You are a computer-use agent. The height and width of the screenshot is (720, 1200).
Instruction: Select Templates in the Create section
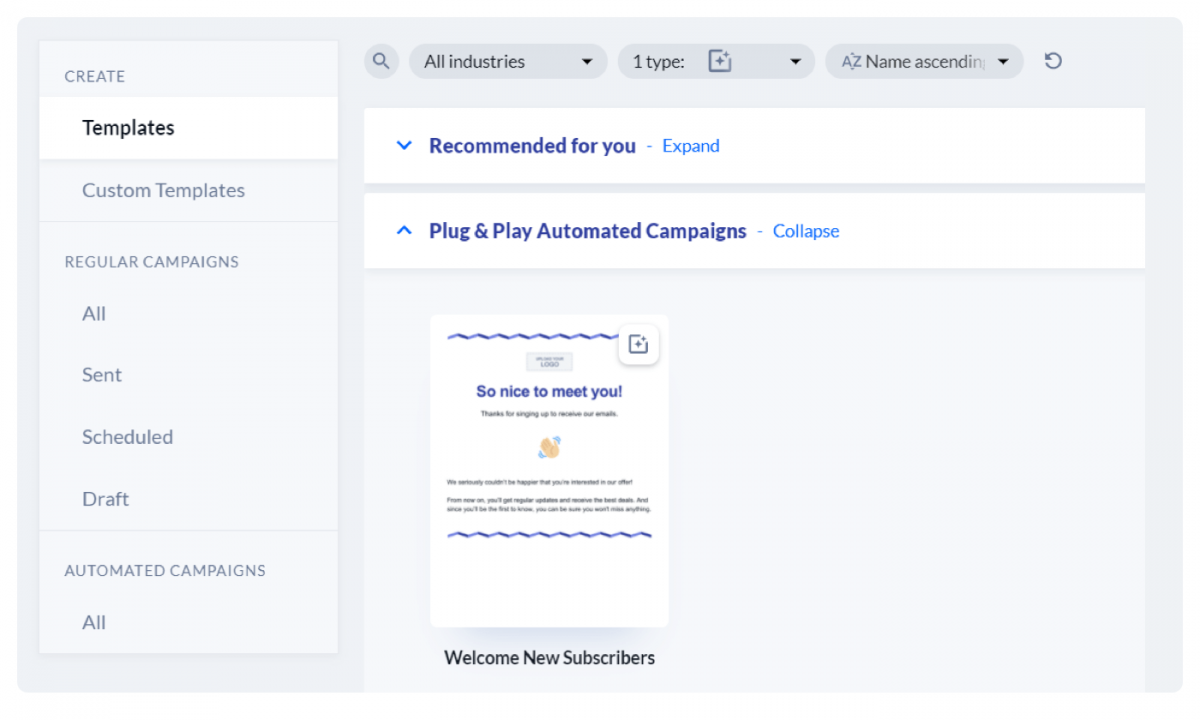click(128, 128)
